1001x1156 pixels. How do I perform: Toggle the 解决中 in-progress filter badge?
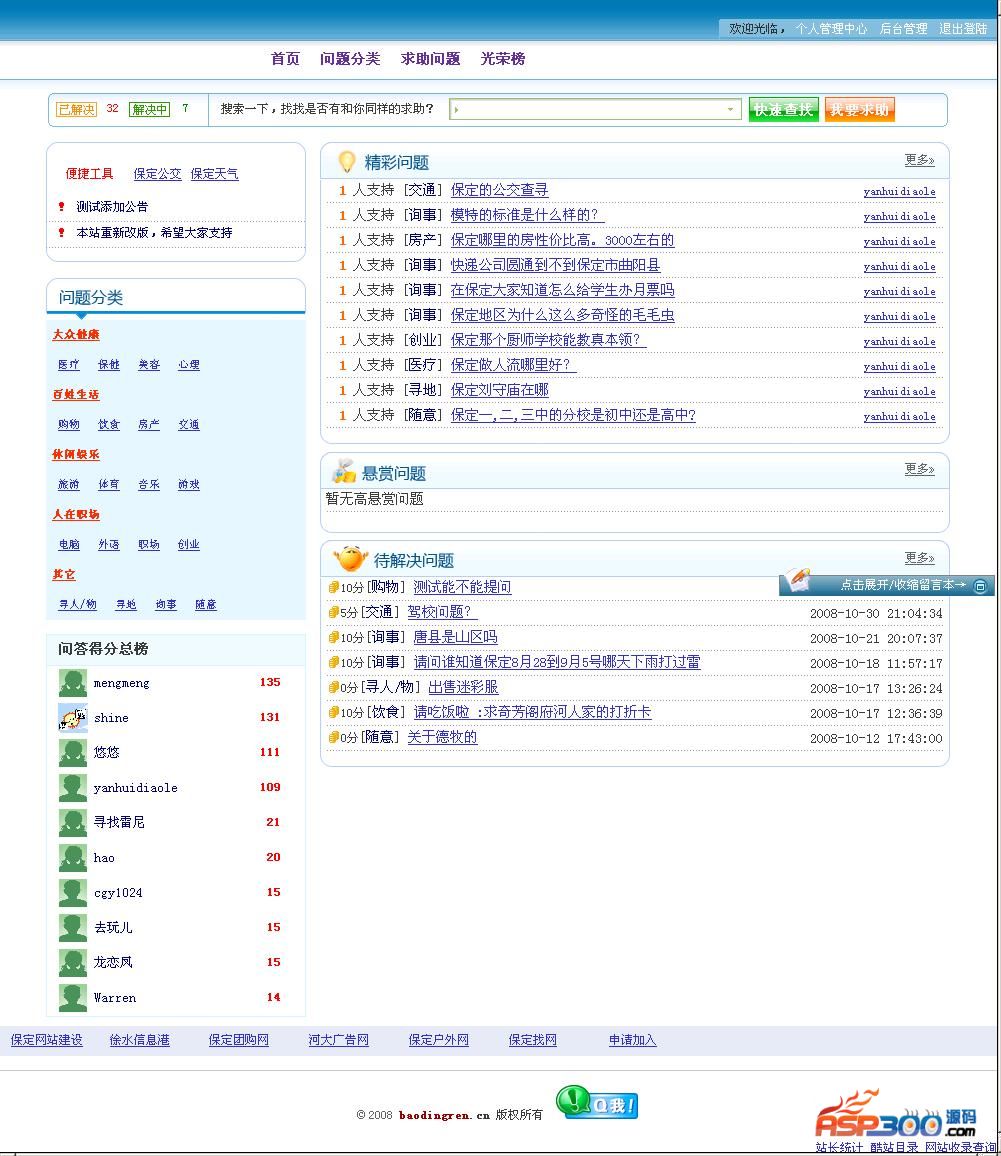[x=150, y=109]
